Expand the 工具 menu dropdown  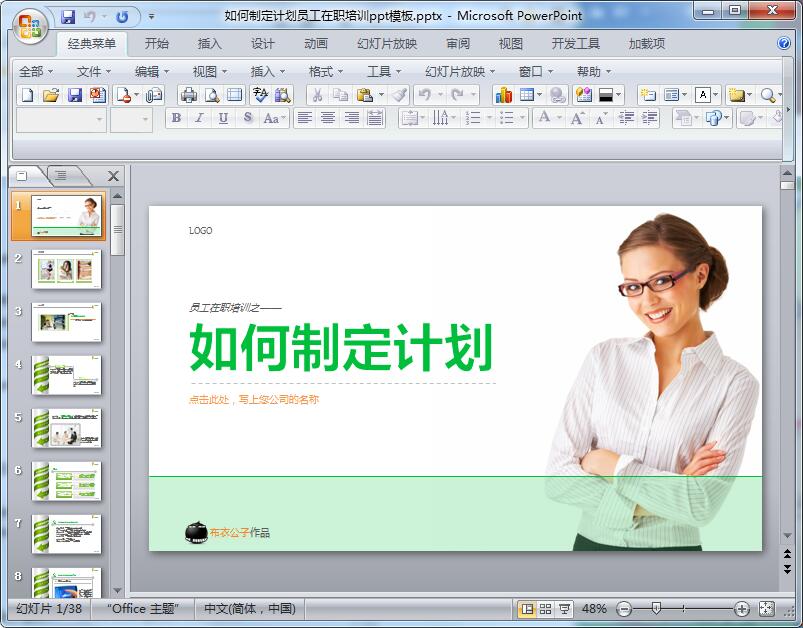(384, 72)
